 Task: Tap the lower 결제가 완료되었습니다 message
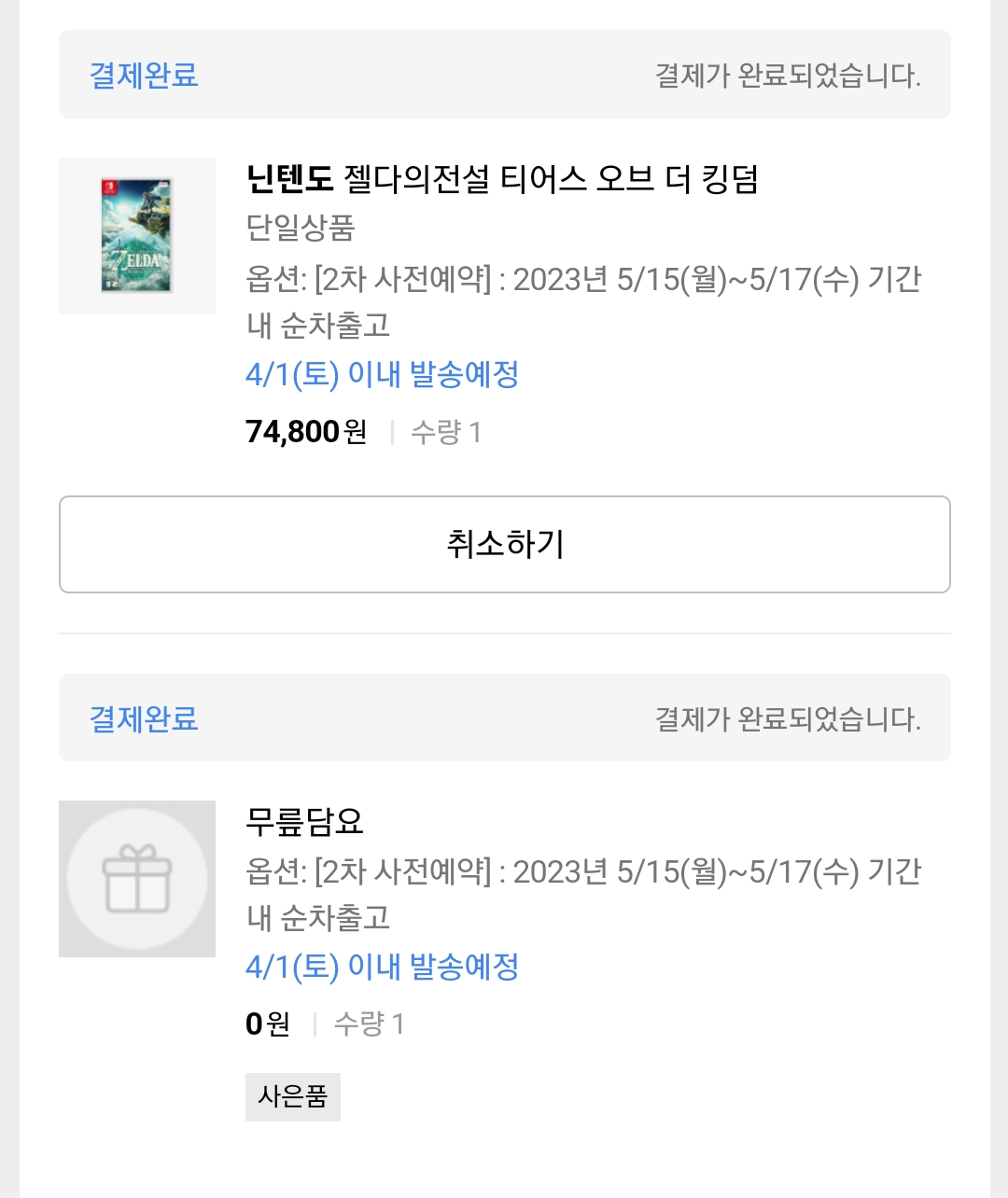click(x=788, y=718)
